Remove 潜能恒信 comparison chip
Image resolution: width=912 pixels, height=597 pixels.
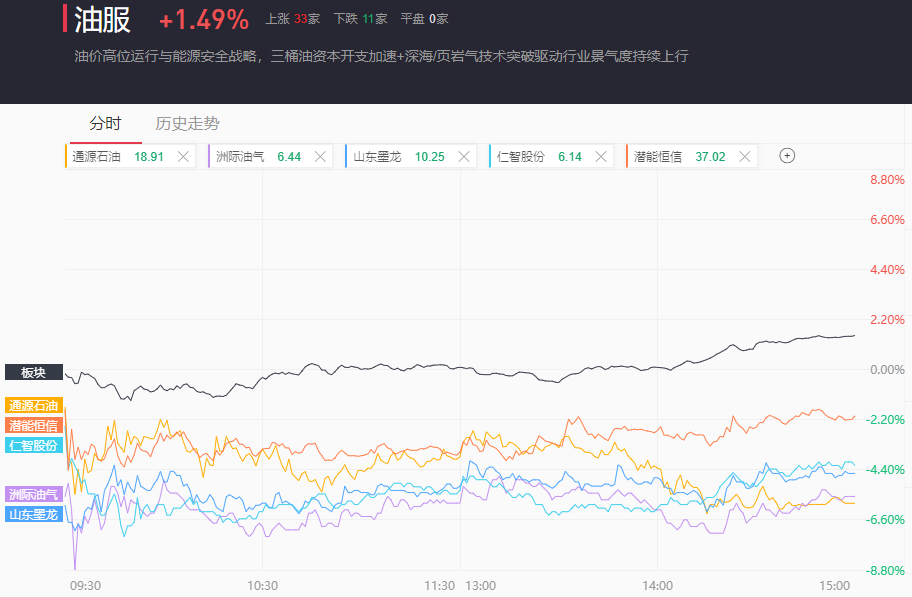point(744,157)
